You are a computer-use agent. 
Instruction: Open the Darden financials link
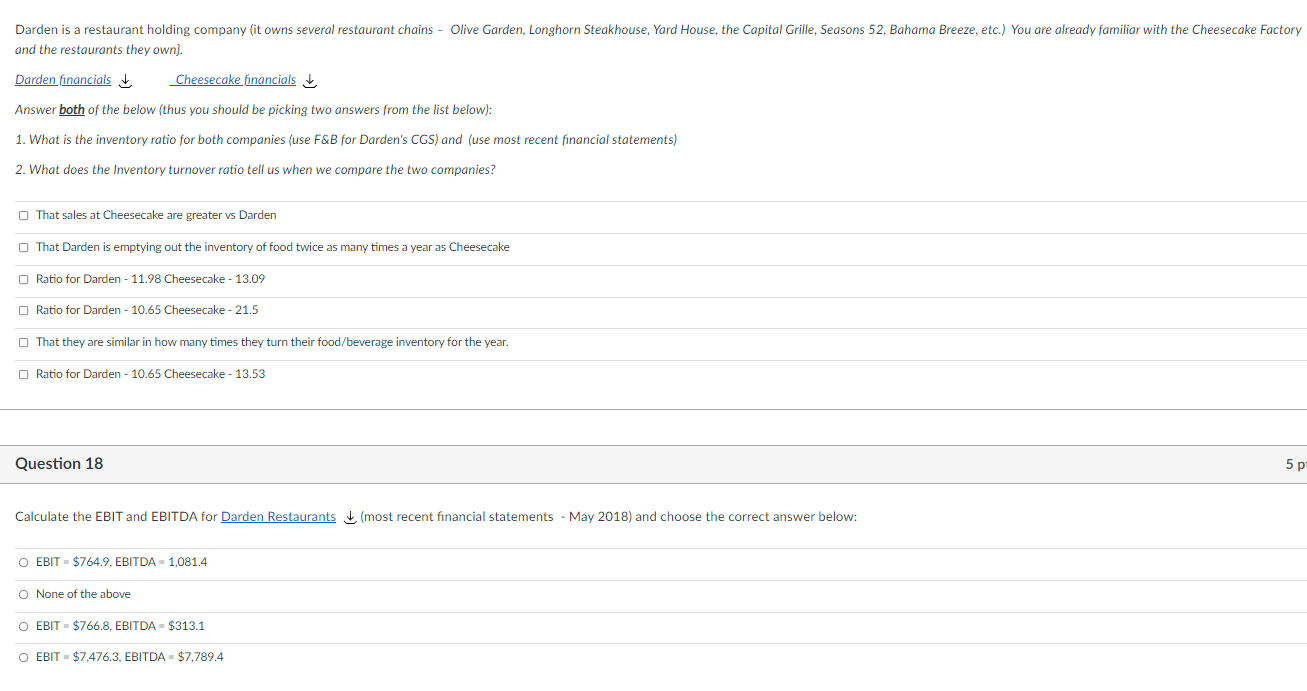(63, 80)
